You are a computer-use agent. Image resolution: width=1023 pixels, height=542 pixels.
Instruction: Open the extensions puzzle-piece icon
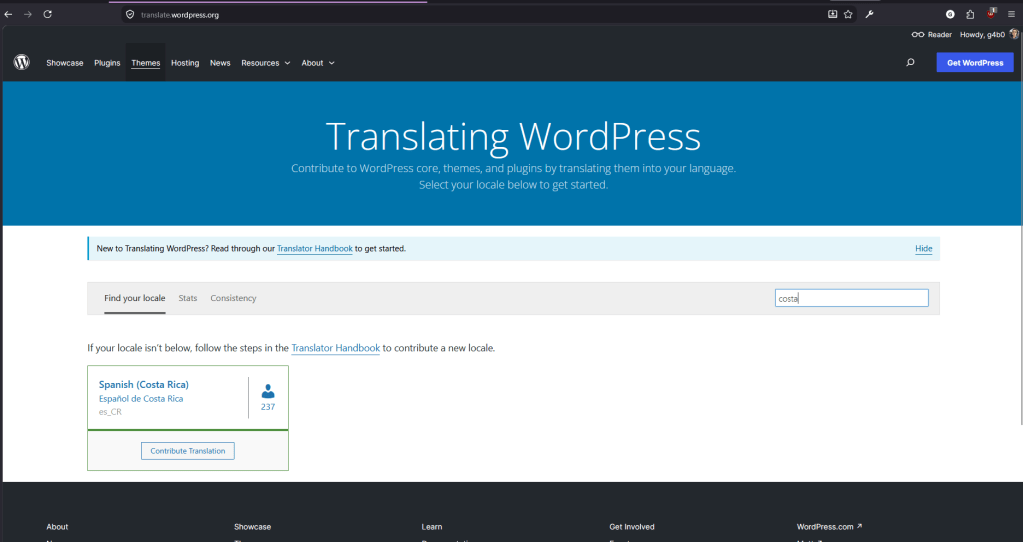970,14
